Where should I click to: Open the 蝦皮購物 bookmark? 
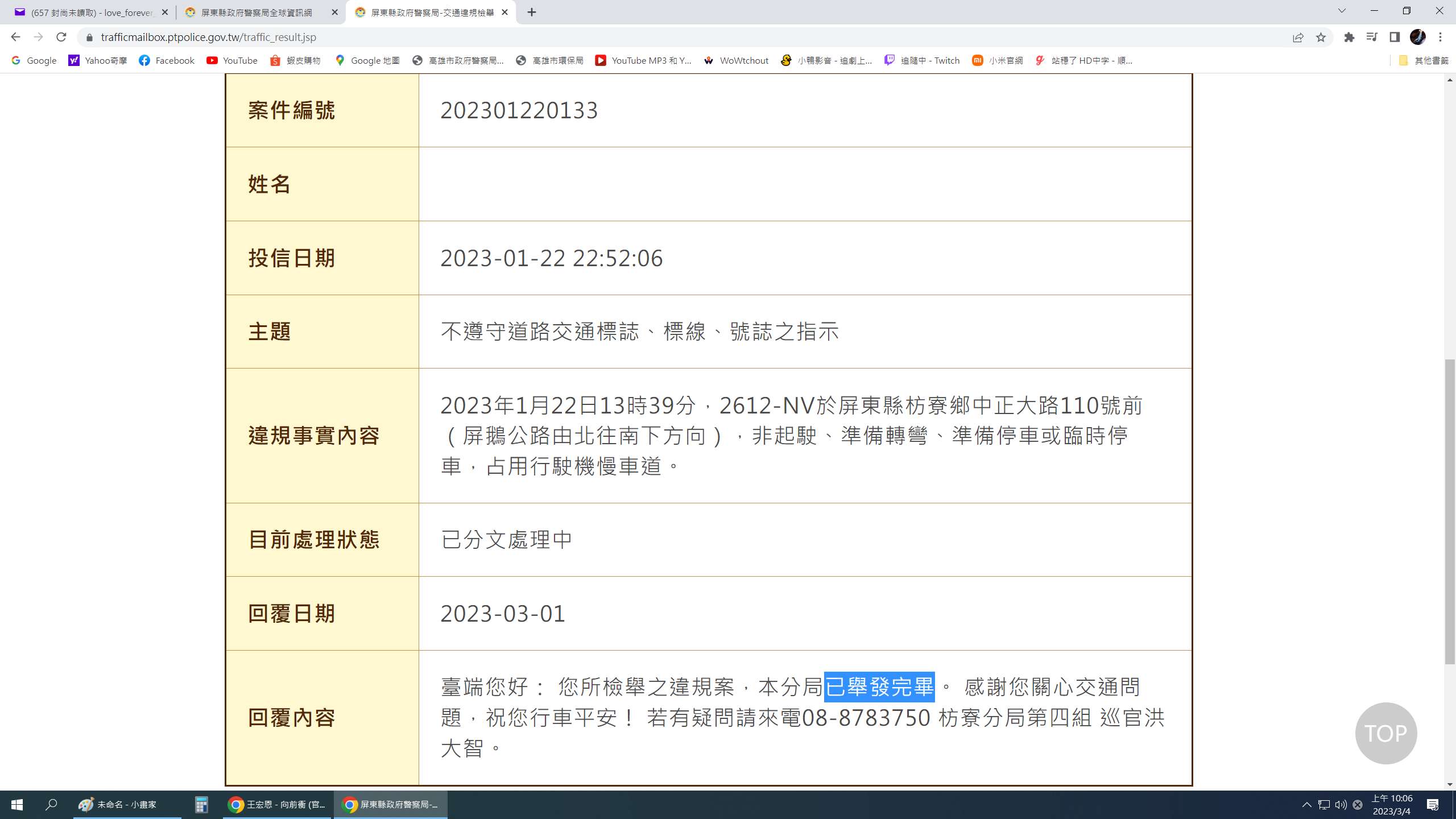point(295,60)
